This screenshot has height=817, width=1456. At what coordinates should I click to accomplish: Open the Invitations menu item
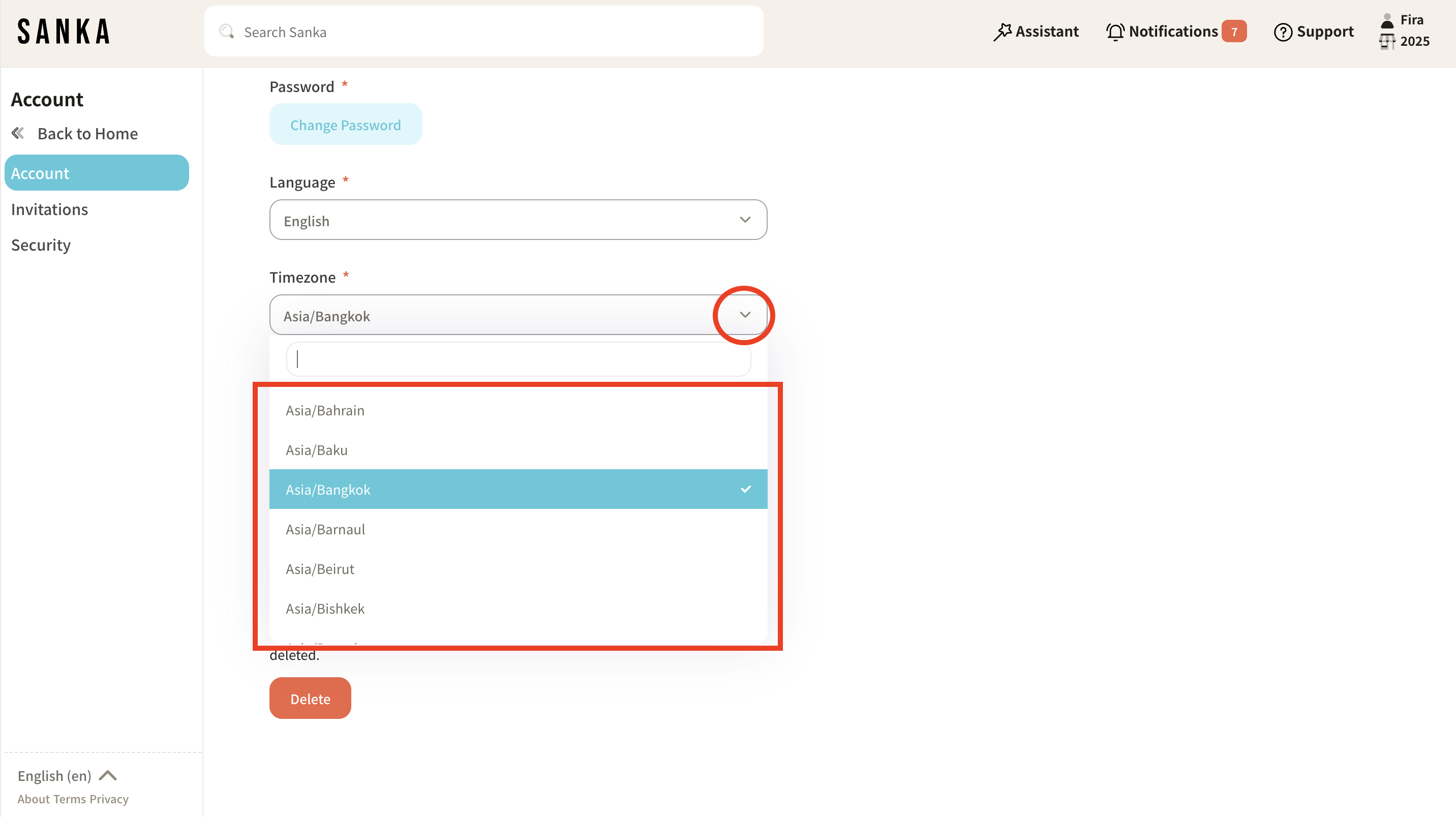pos(50,209)
